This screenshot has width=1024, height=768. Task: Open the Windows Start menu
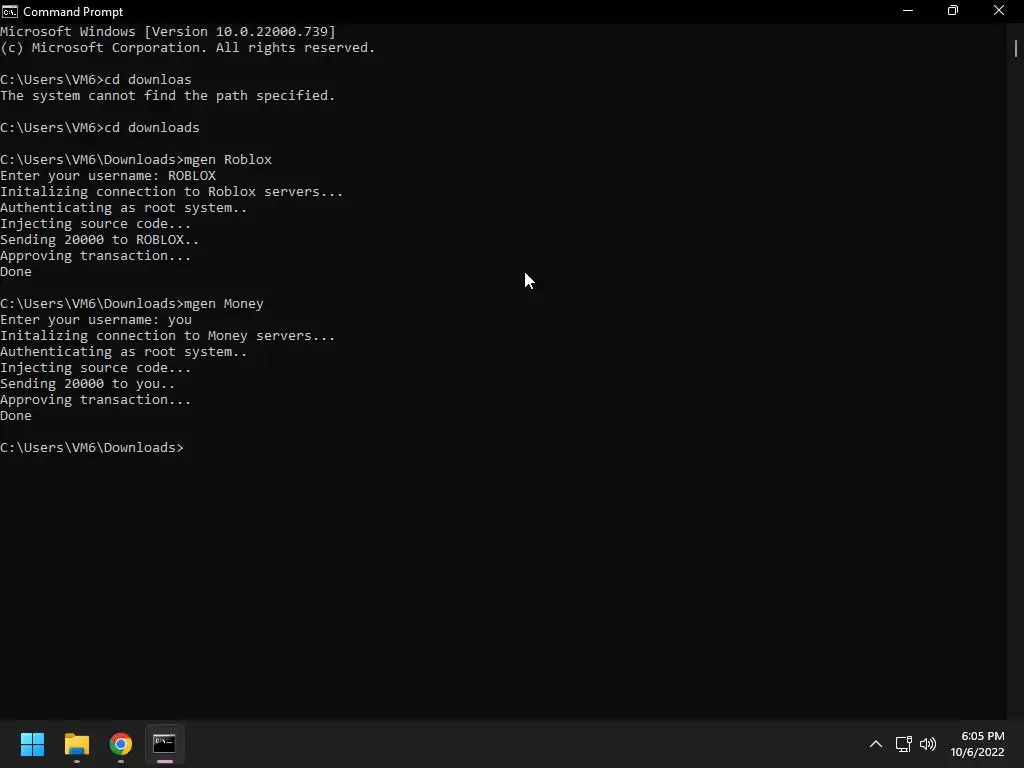pyautogui.click(x=32, y=744)
